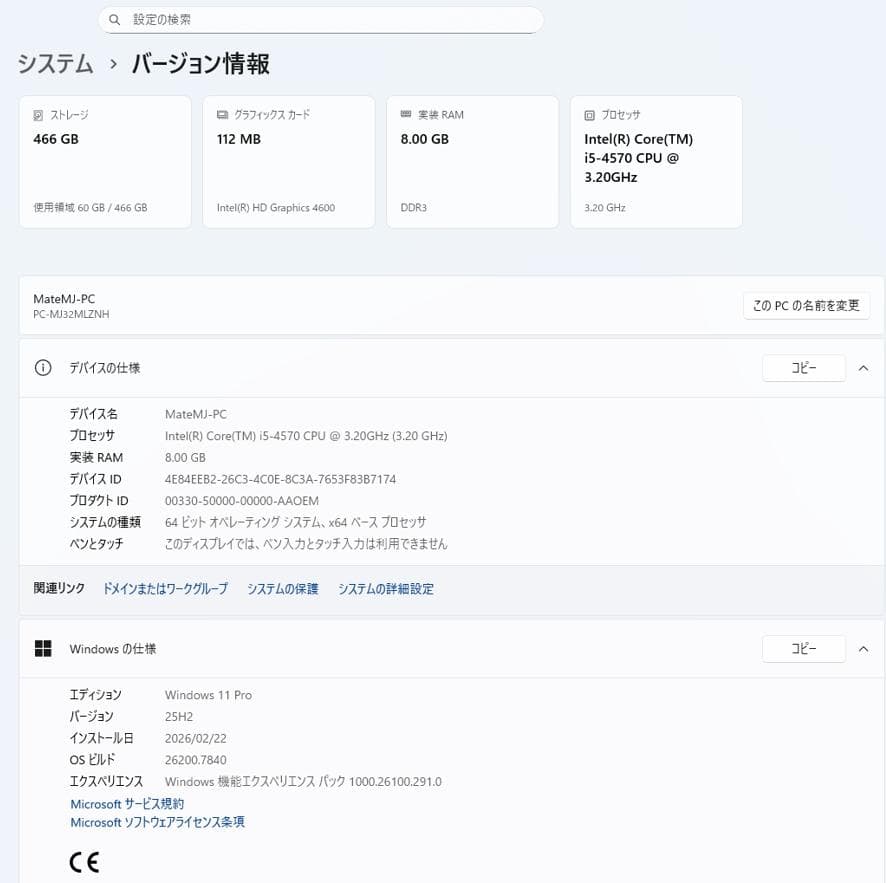Open the ストレージ 466 GB card
The image size is (886, 883).
[105, 162]
